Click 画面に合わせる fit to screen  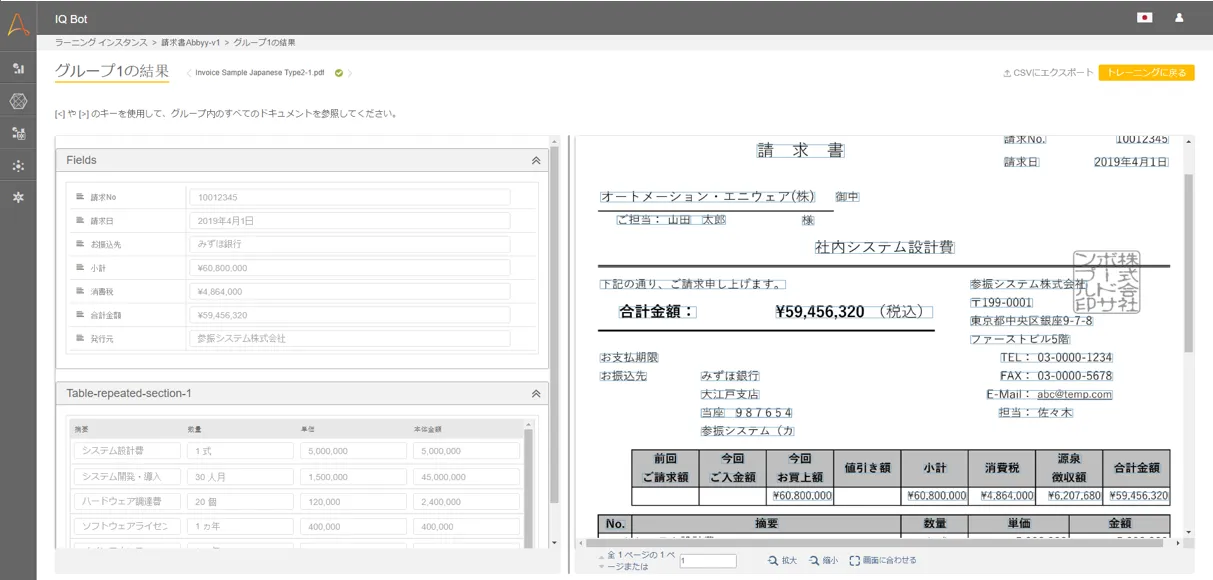pyautogui.click(x=883, y=561)
